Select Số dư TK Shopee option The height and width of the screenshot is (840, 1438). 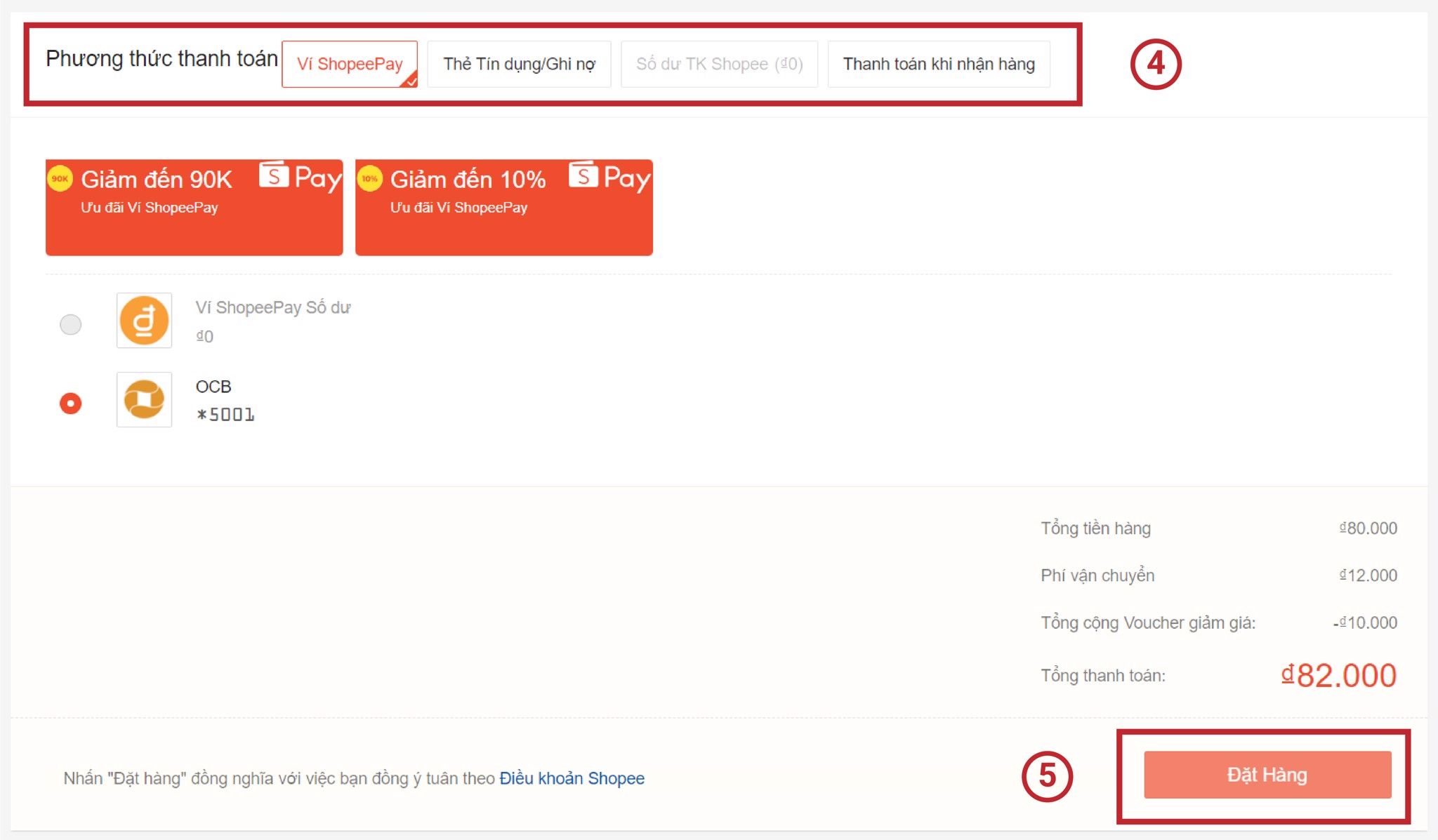pos(719,64)
